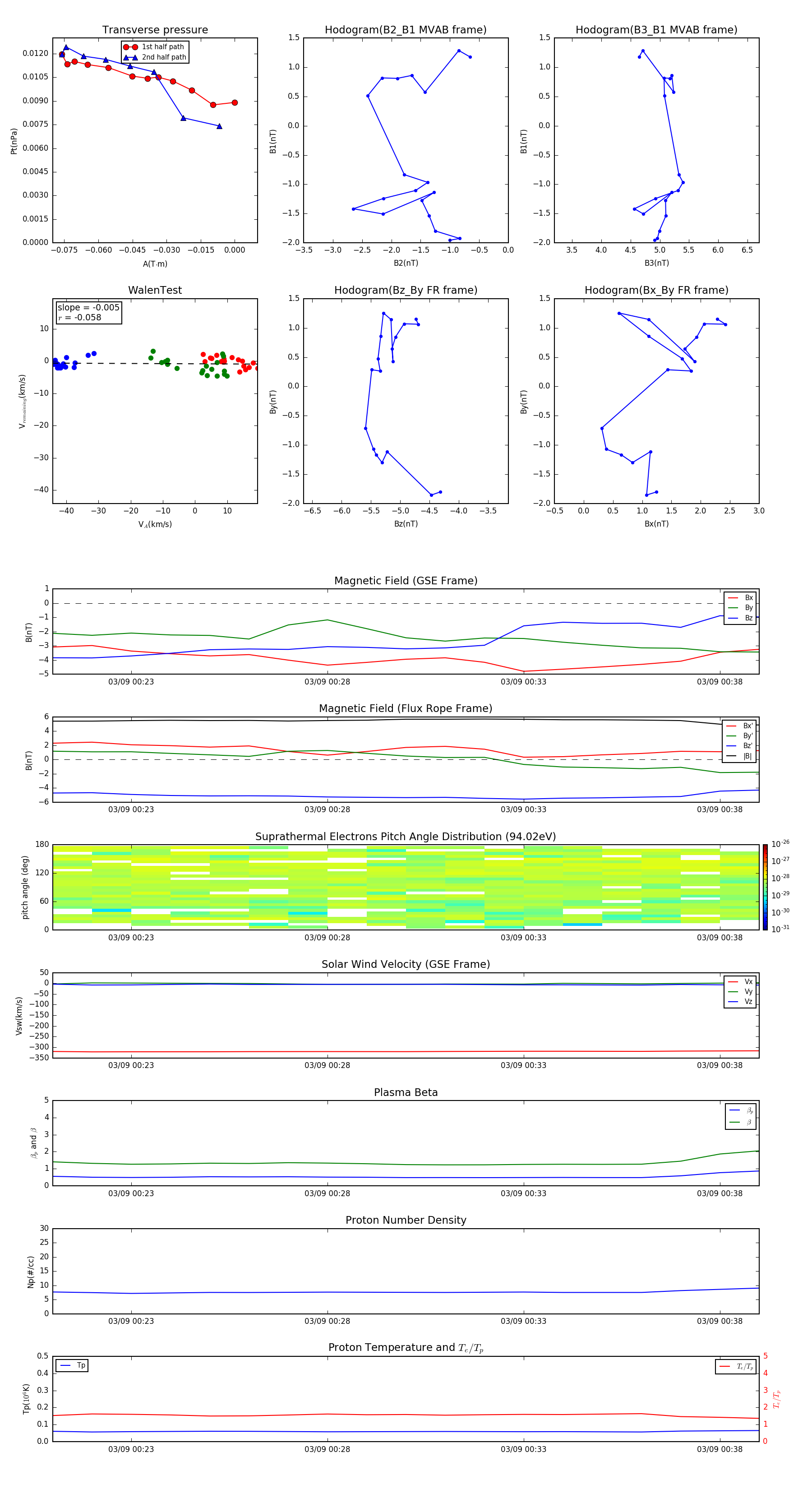
Task: Click the Bz(nT) x-axis label
Action: coord(406,524)
